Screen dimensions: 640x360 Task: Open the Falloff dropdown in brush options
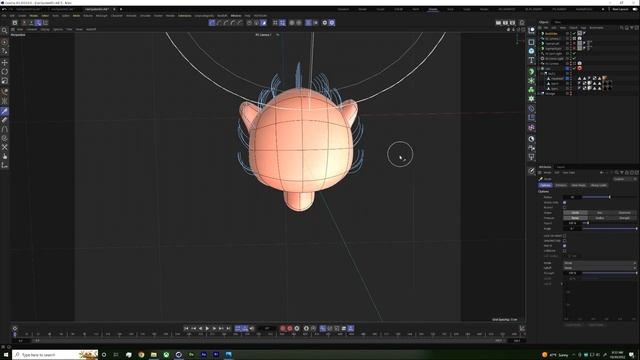tap(599, 268)
